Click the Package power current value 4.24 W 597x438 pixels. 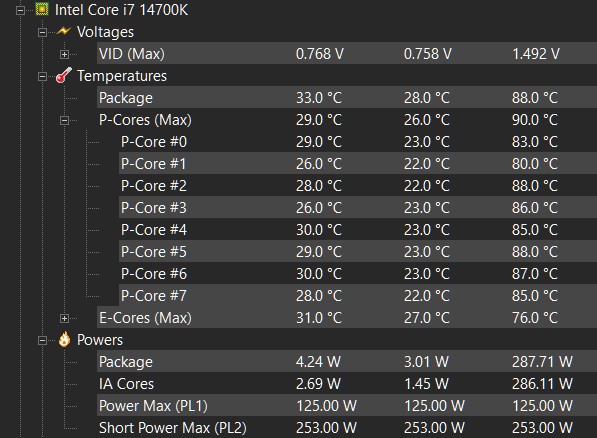(318, 361)
